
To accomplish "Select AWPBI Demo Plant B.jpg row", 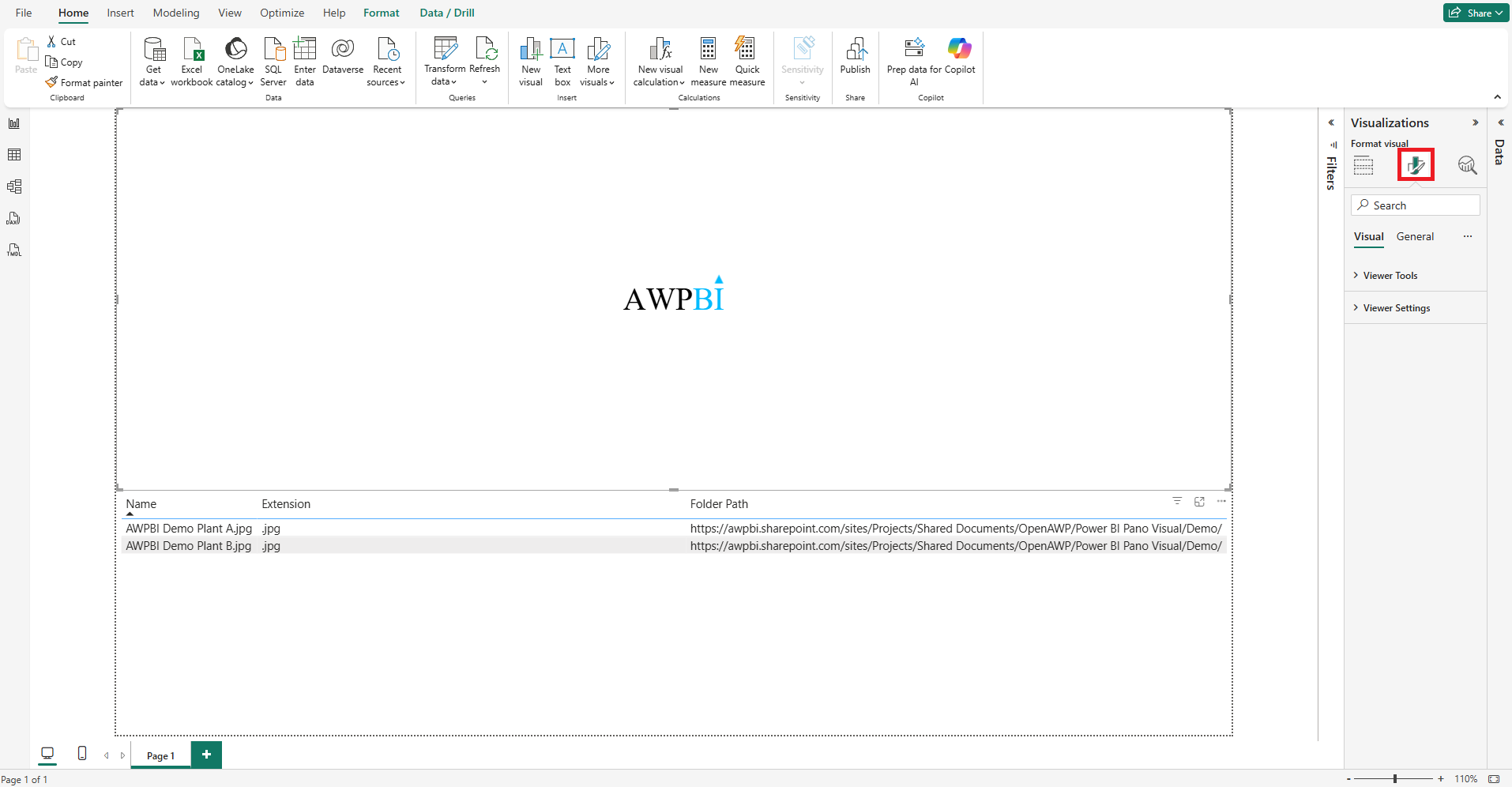I will coord(675,546).
